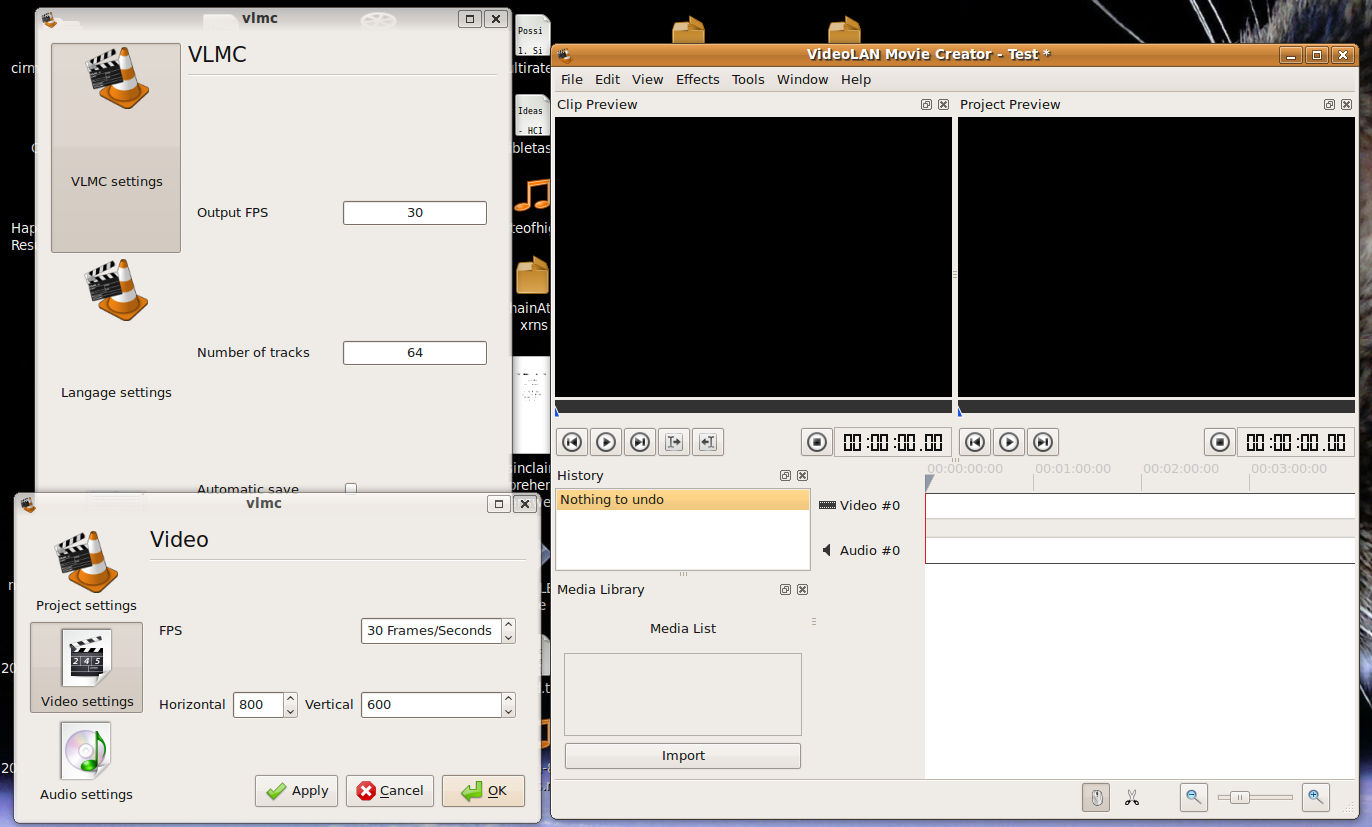Confirm settings with OK button

[483, 791]
